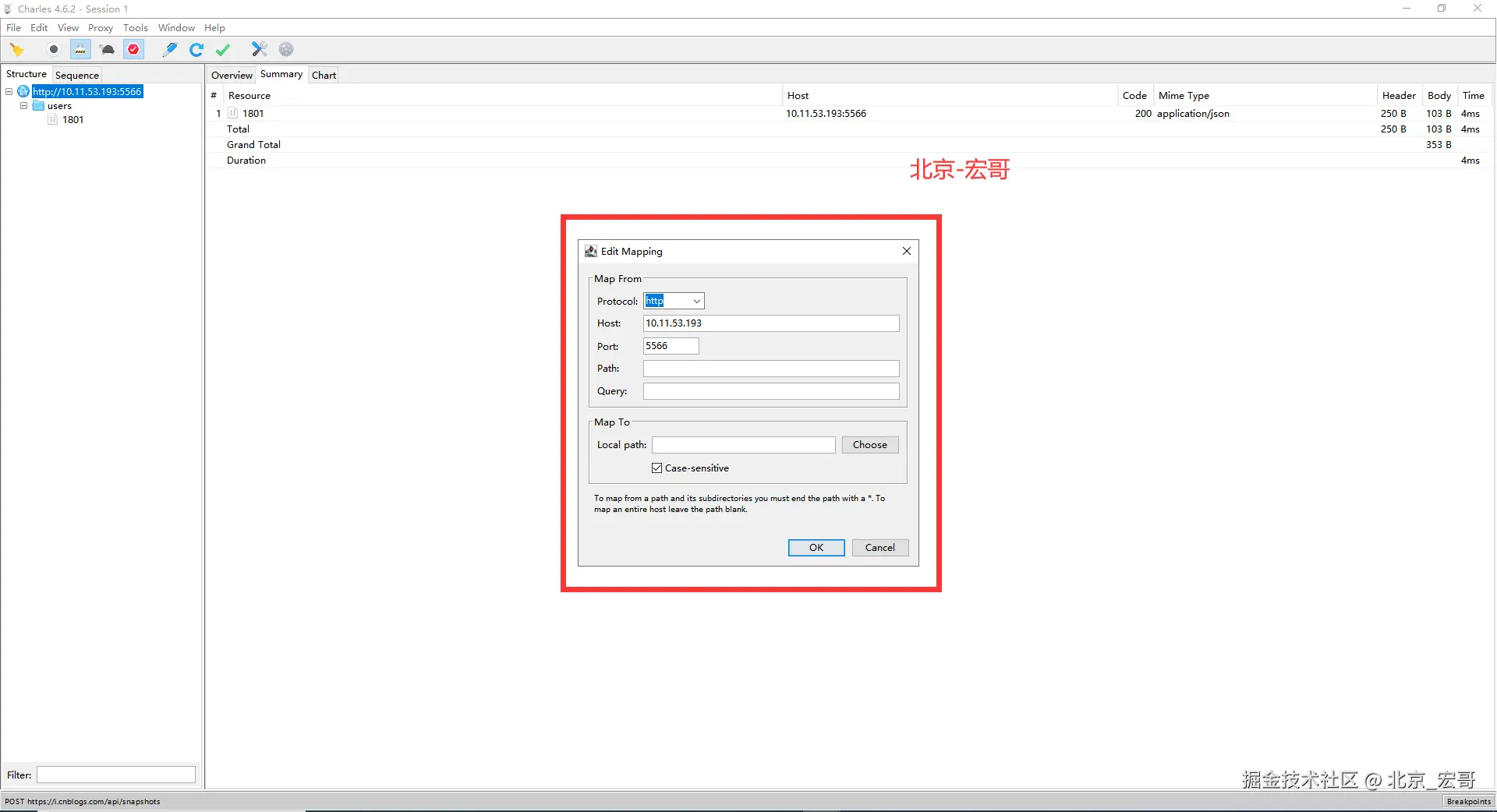Screen dimensions: 1497x812
Task: Click the Time column header
Action: (x=1474, y=96)
